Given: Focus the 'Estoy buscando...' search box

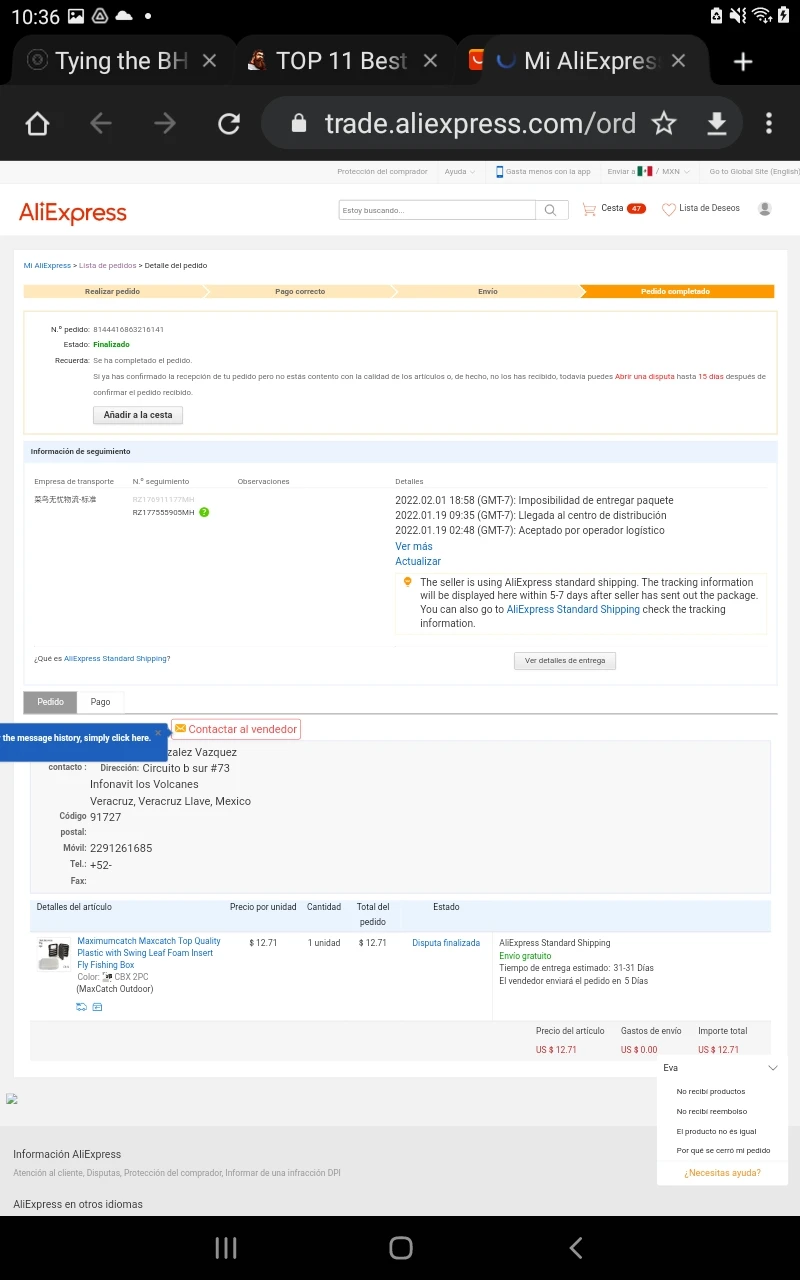Looking at the screenshot, I should 438,210.
